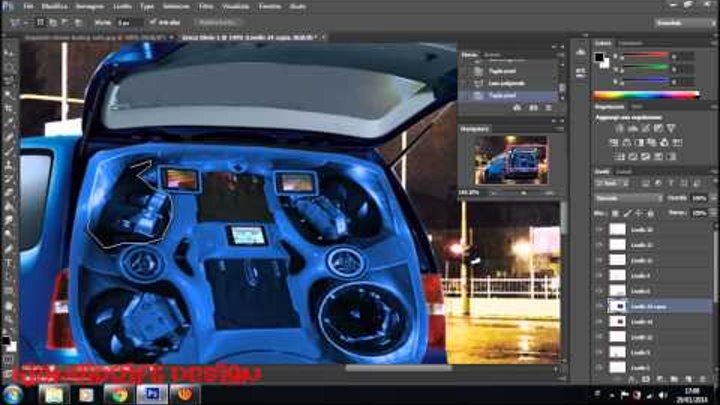Image resolution: width=720 pixels, height=405 pixels.
Task: Select the Lasso tool in the toolbox
Action: 9,81
